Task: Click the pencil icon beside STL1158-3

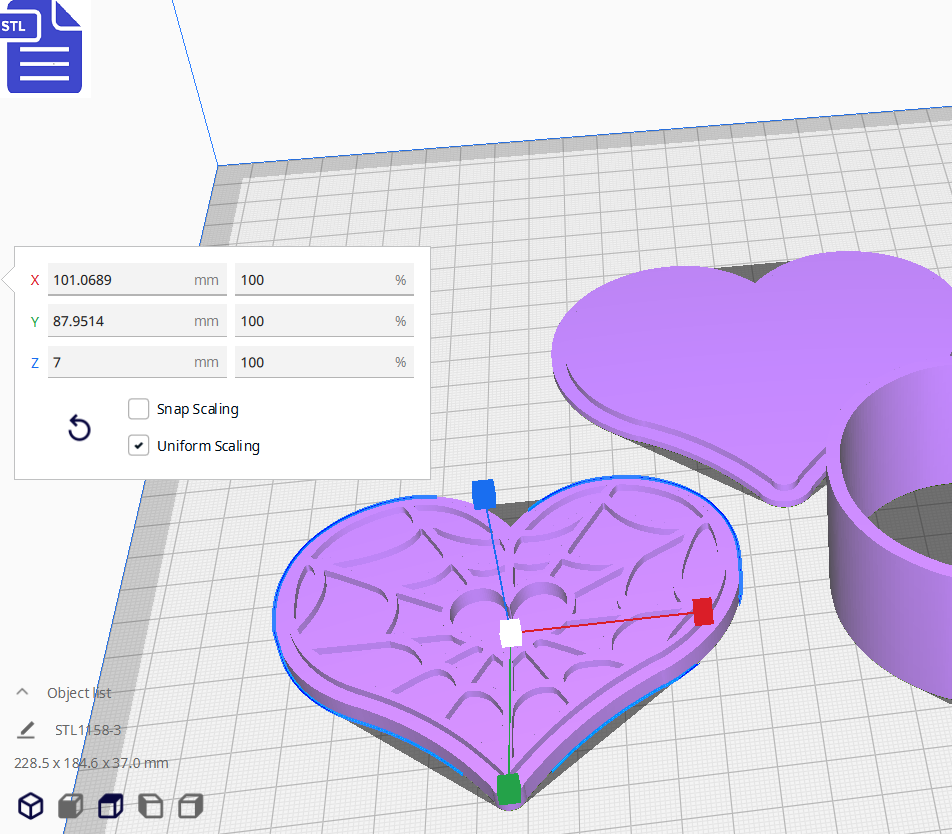Action: (26, 730)
